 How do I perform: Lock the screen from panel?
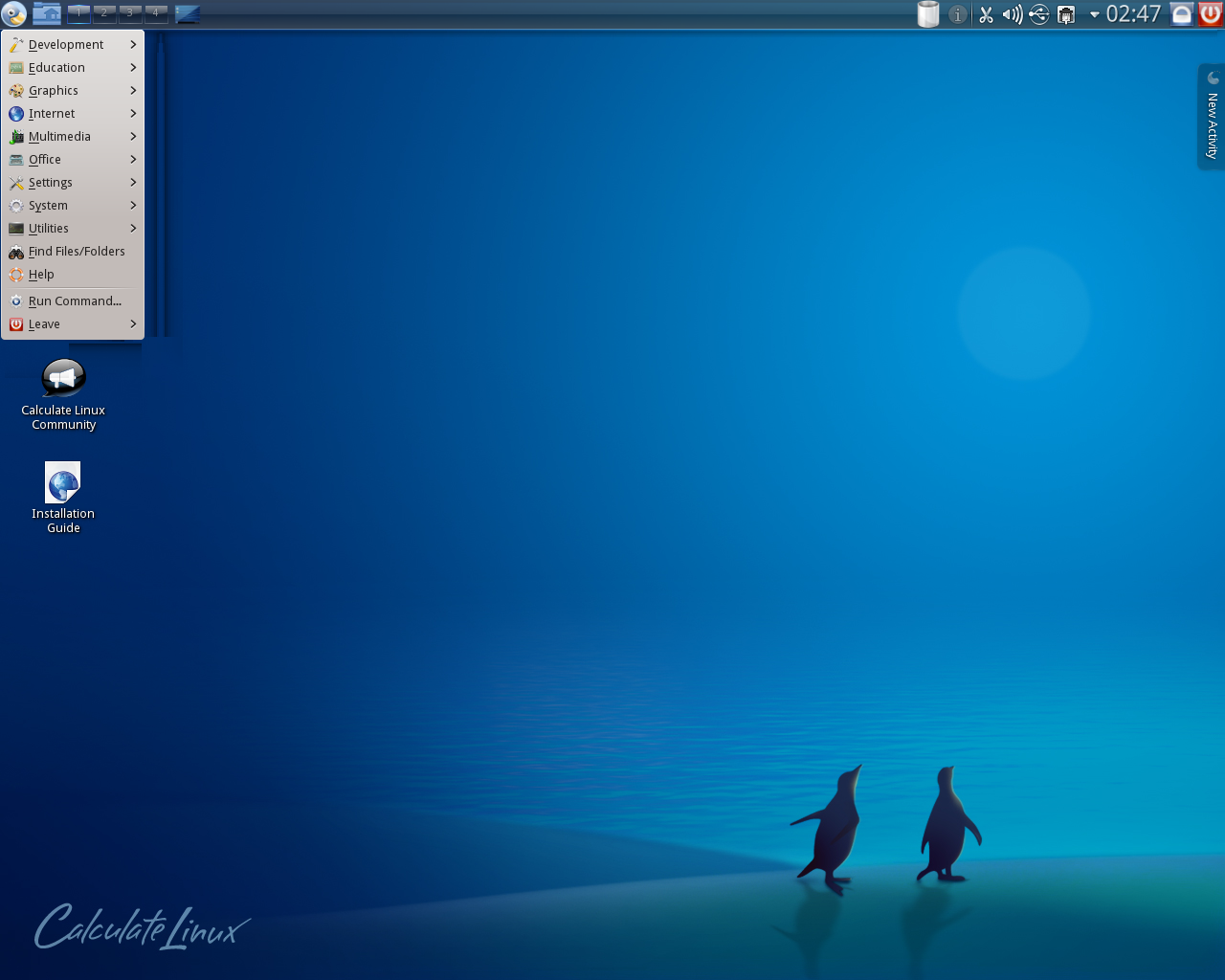(x=1182, y=13)
